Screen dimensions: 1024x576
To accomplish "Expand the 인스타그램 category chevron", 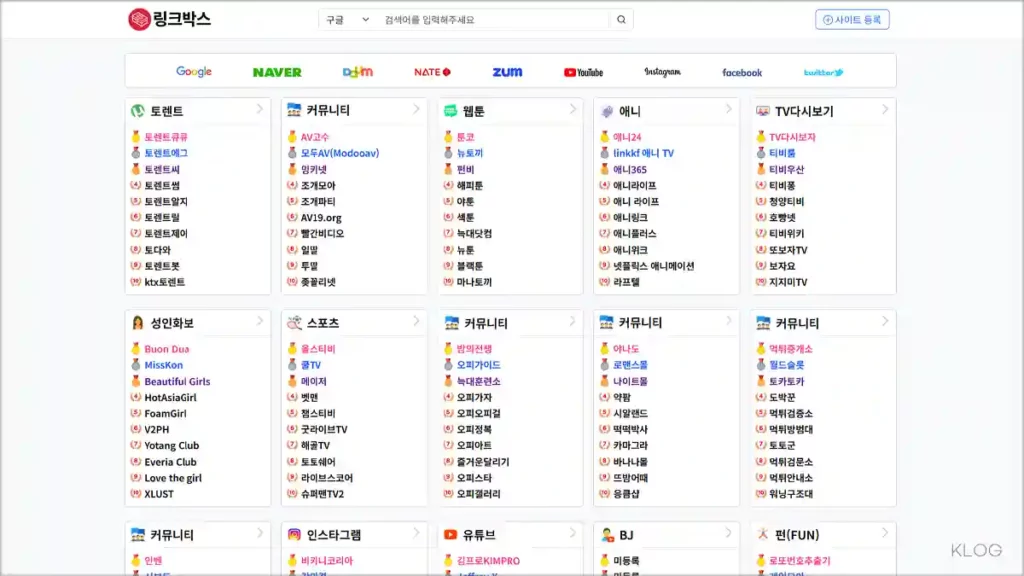I will [x=416, y=532].
